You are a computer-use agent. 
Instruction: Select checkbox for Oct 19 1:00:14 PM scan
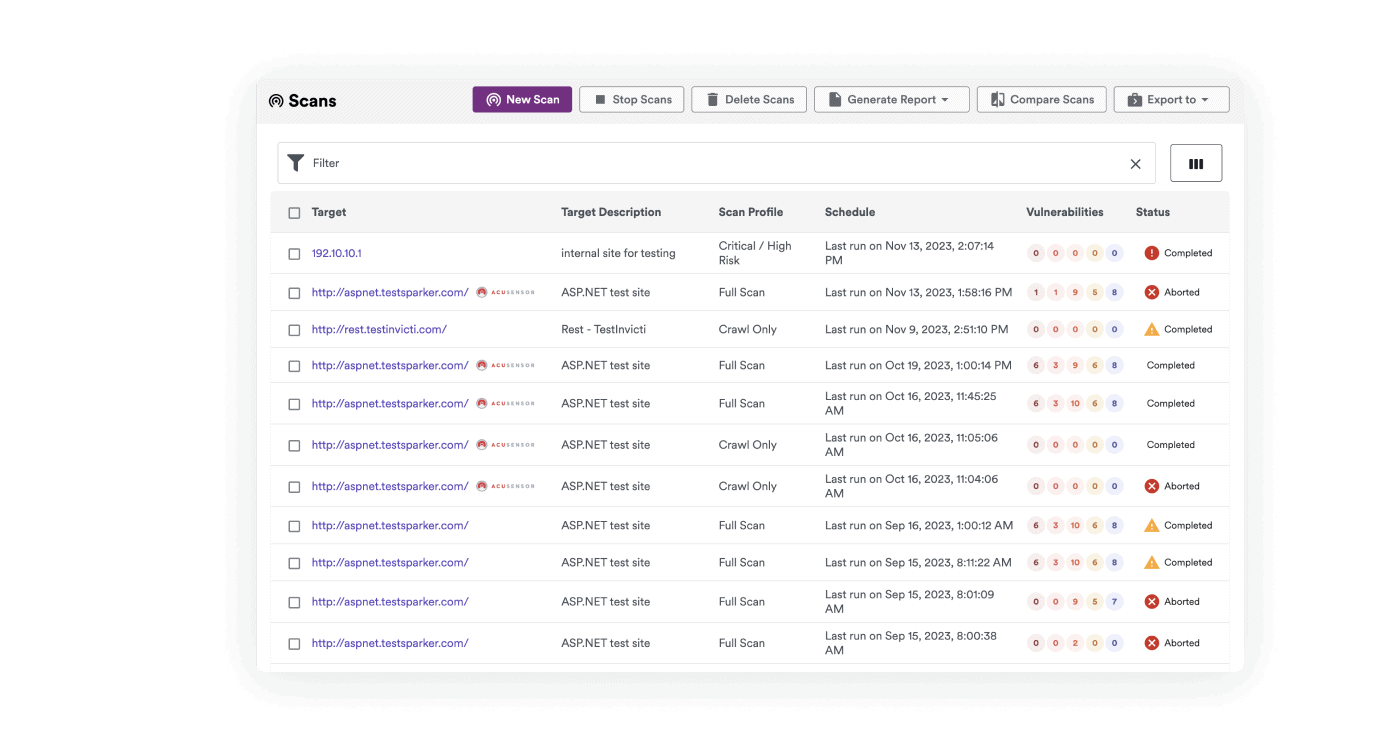click(x=294, y=366)
